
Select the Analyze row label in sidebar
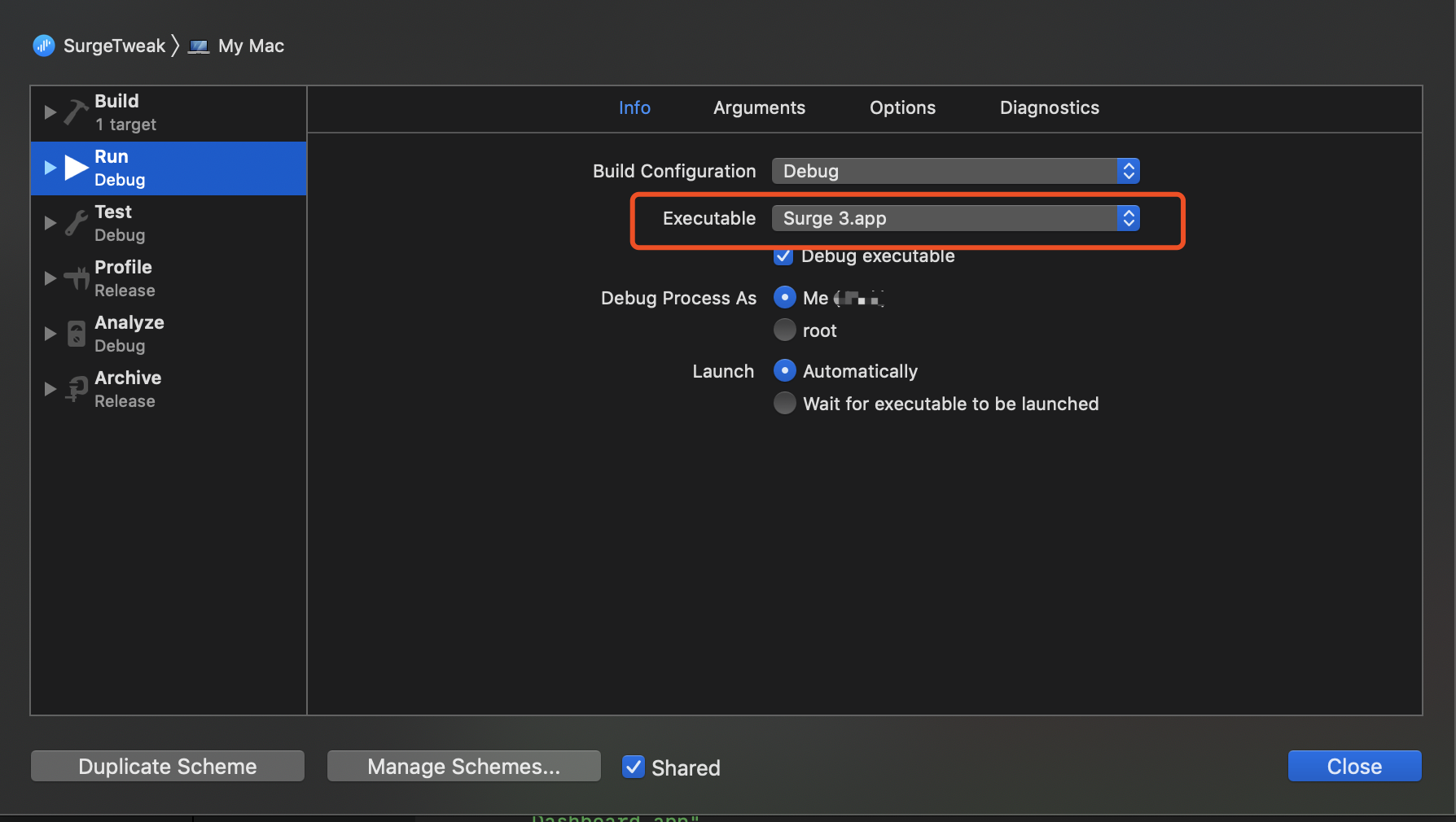point(129,322)
